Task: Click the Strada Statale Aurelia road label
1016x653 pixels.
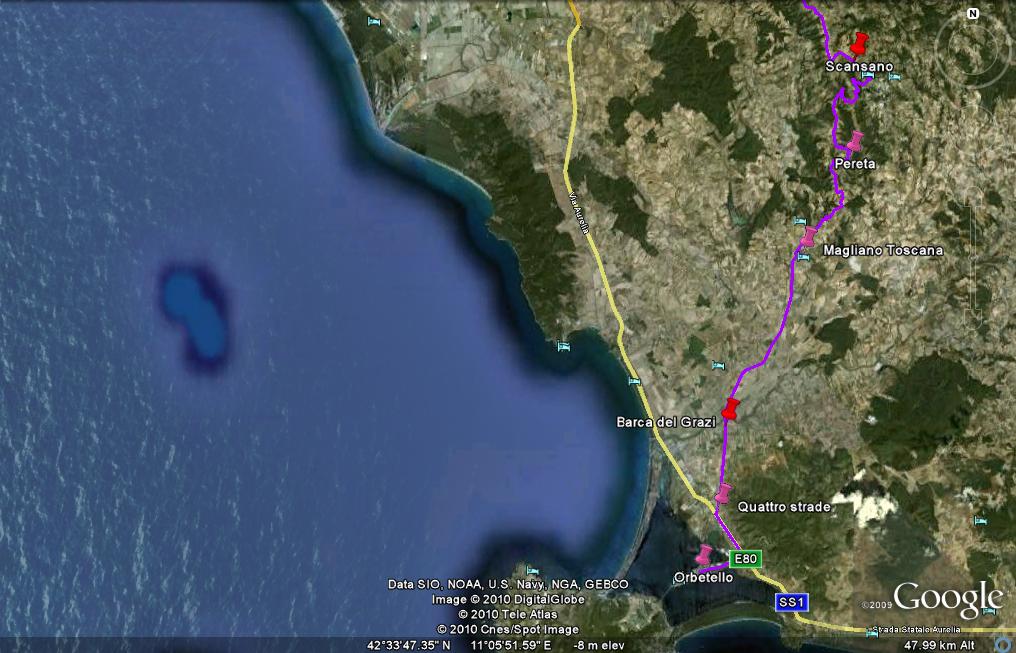Action: pos(915,629)
